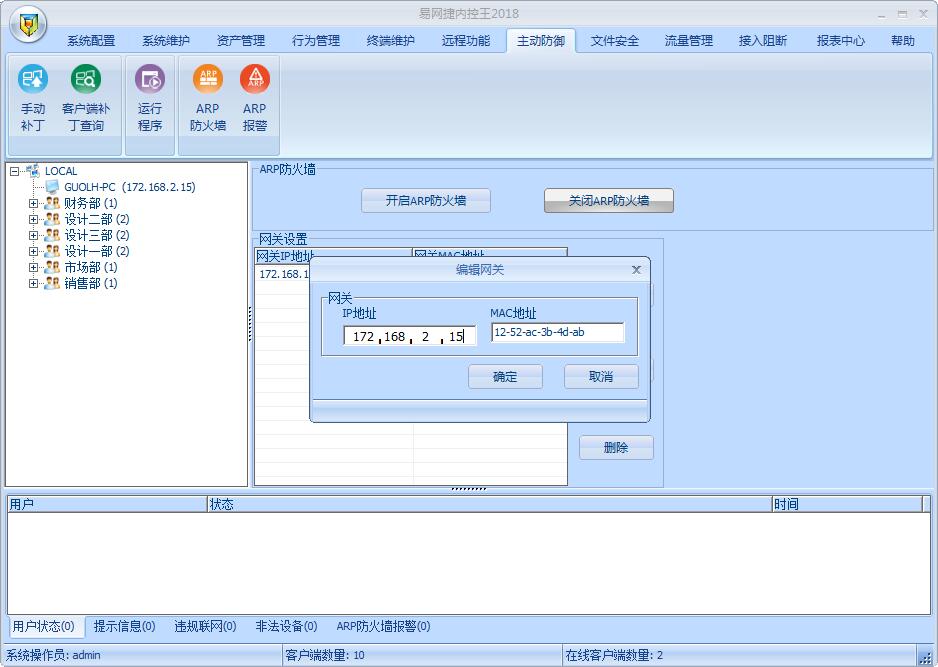The image size is (938, 667).
Task: Open the 系统配置 menu tab
Action: [x=91, y=41]
